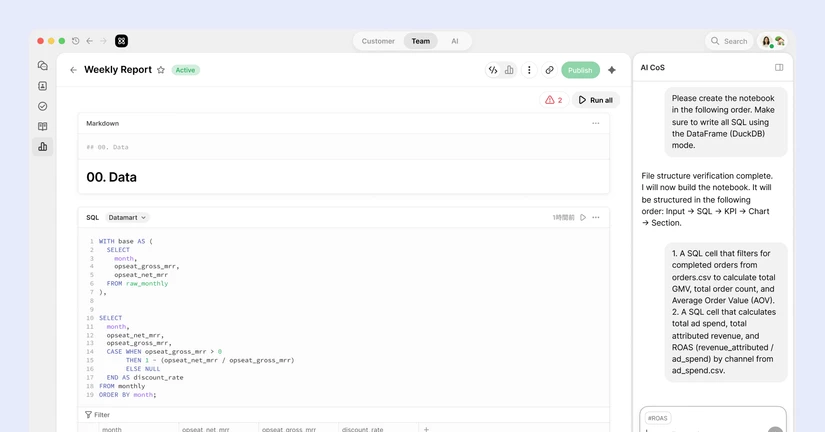Open the vertical three-dot notebook menu
The height and width of the screenshot is (432, 825).
pos(529,70)
